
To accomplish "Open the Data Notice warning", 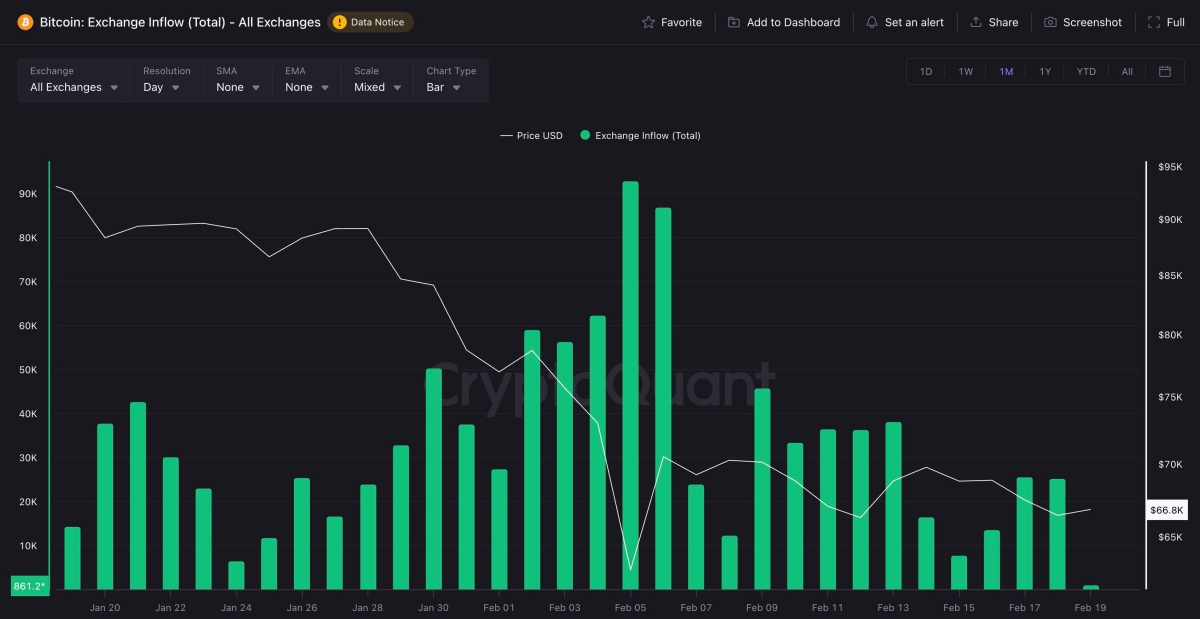I will pyautogui.click(x=371, y=21).
